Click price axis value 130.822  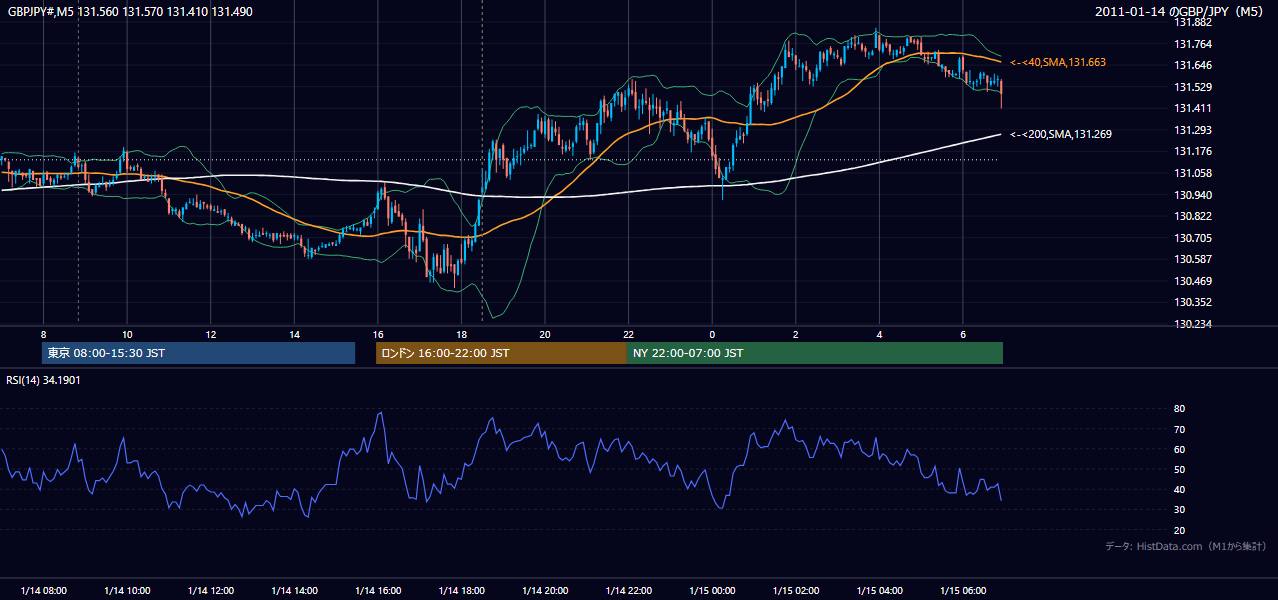click(1192, 217)
